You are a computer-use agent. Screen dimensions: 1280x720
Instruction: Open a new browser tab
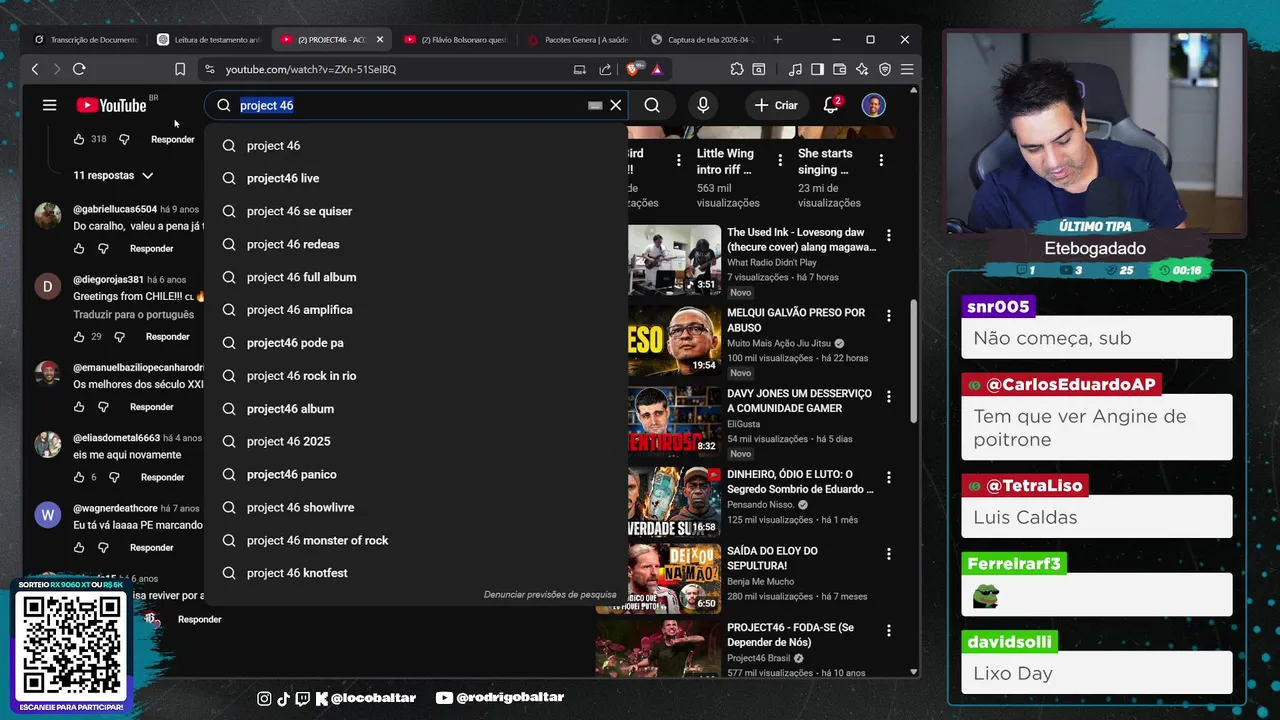click(778, 39)
